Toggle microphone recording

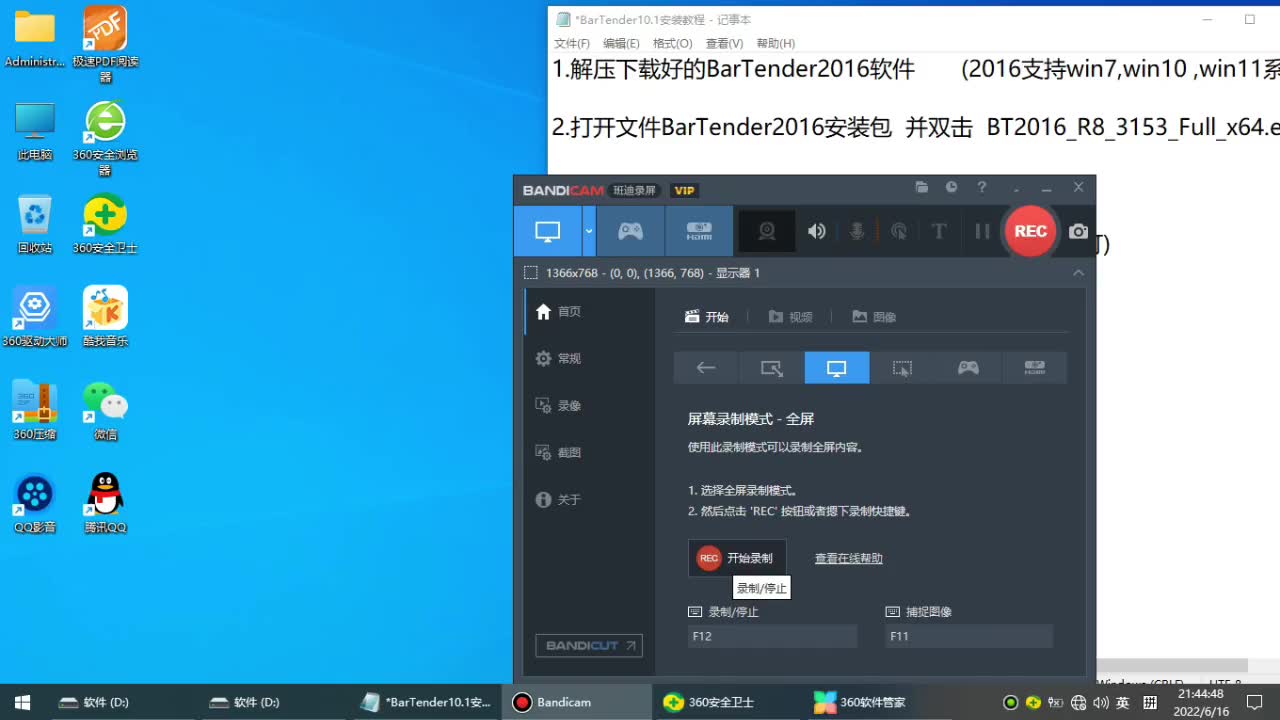coord(857,231)
